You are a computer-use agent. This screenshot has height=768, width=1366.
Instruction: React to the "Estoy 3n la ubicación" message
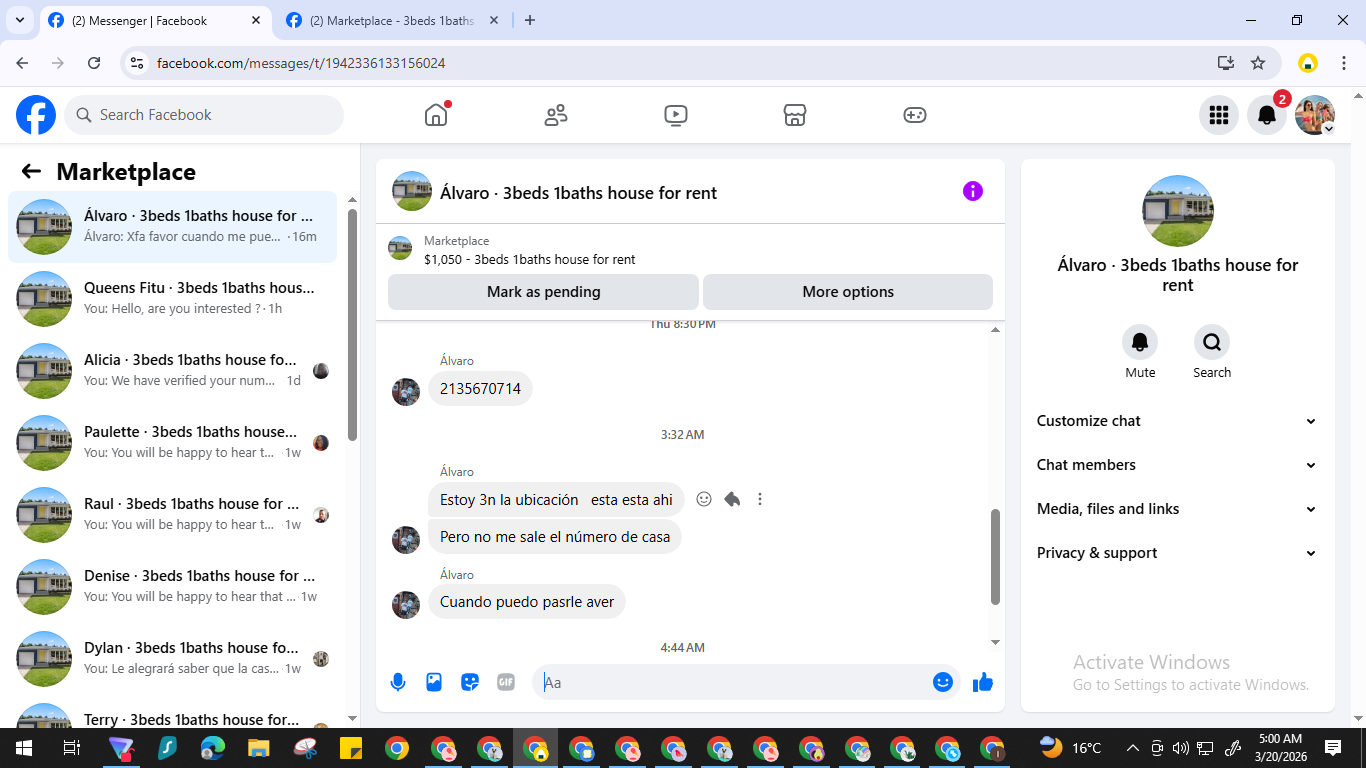[x=704, y=499]
